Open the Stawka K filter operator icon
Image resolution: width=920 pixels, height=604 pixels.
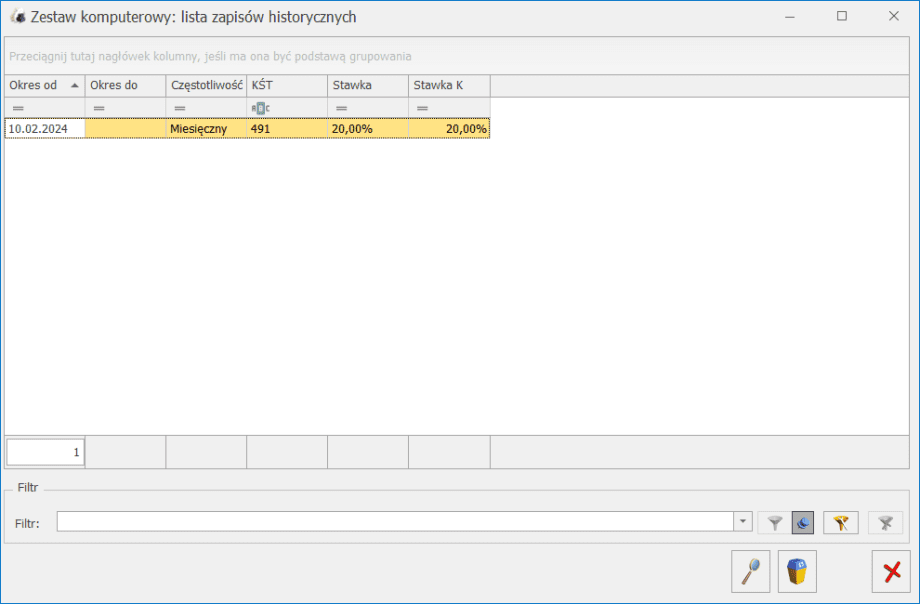(x=422, y=109)
